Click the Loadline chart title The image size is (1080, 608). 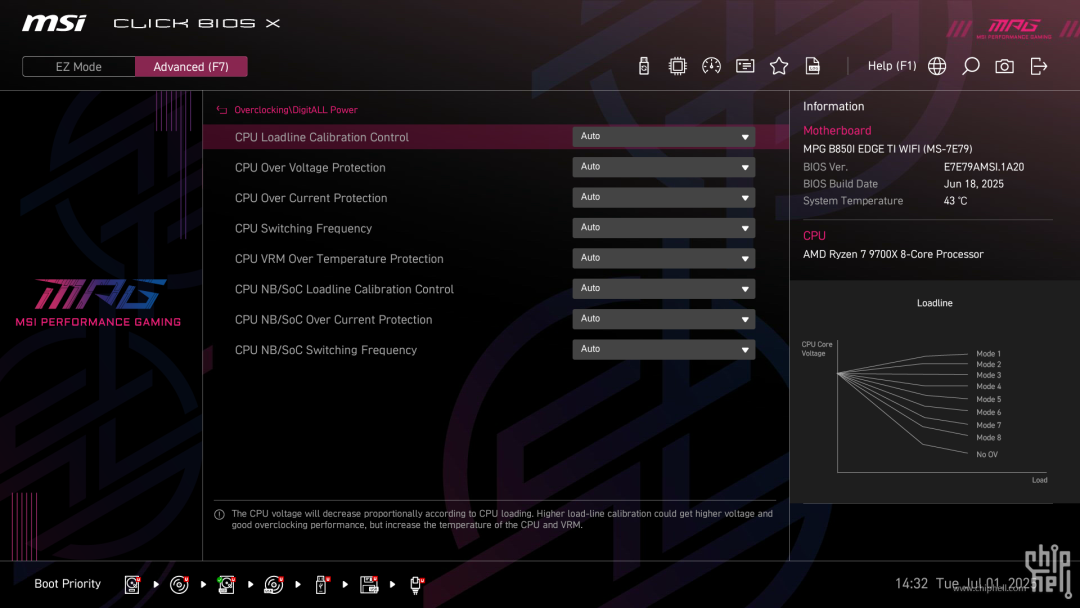click(x=935, y=303)
